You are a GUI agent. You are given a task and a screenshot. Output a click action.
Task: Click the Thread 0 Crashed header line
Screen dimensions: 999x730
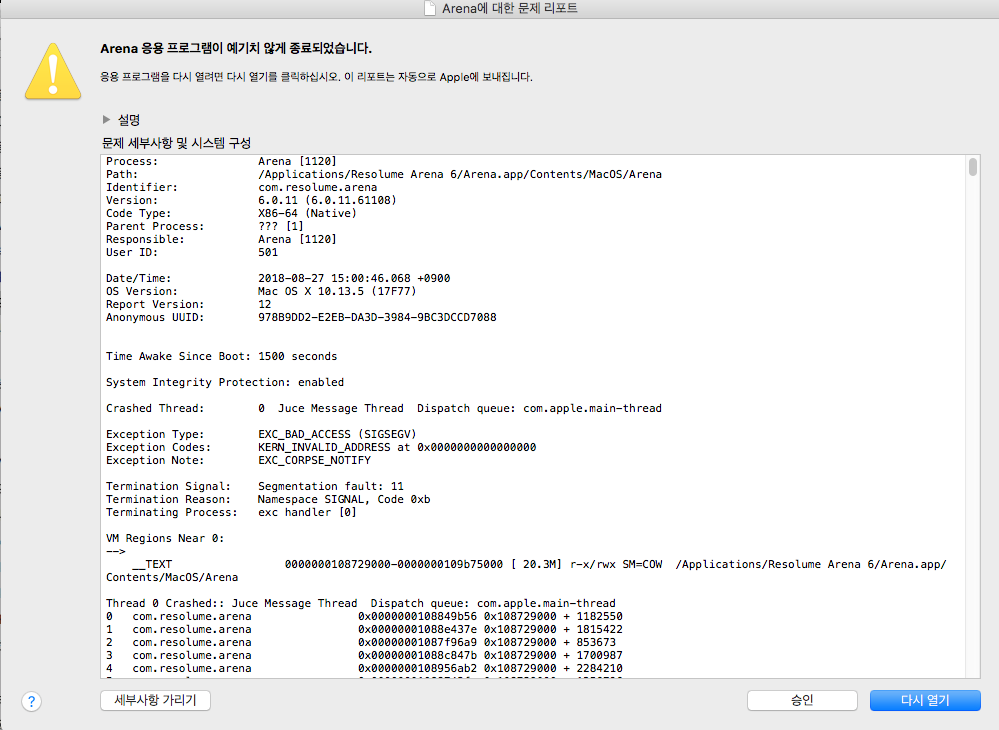360,603
